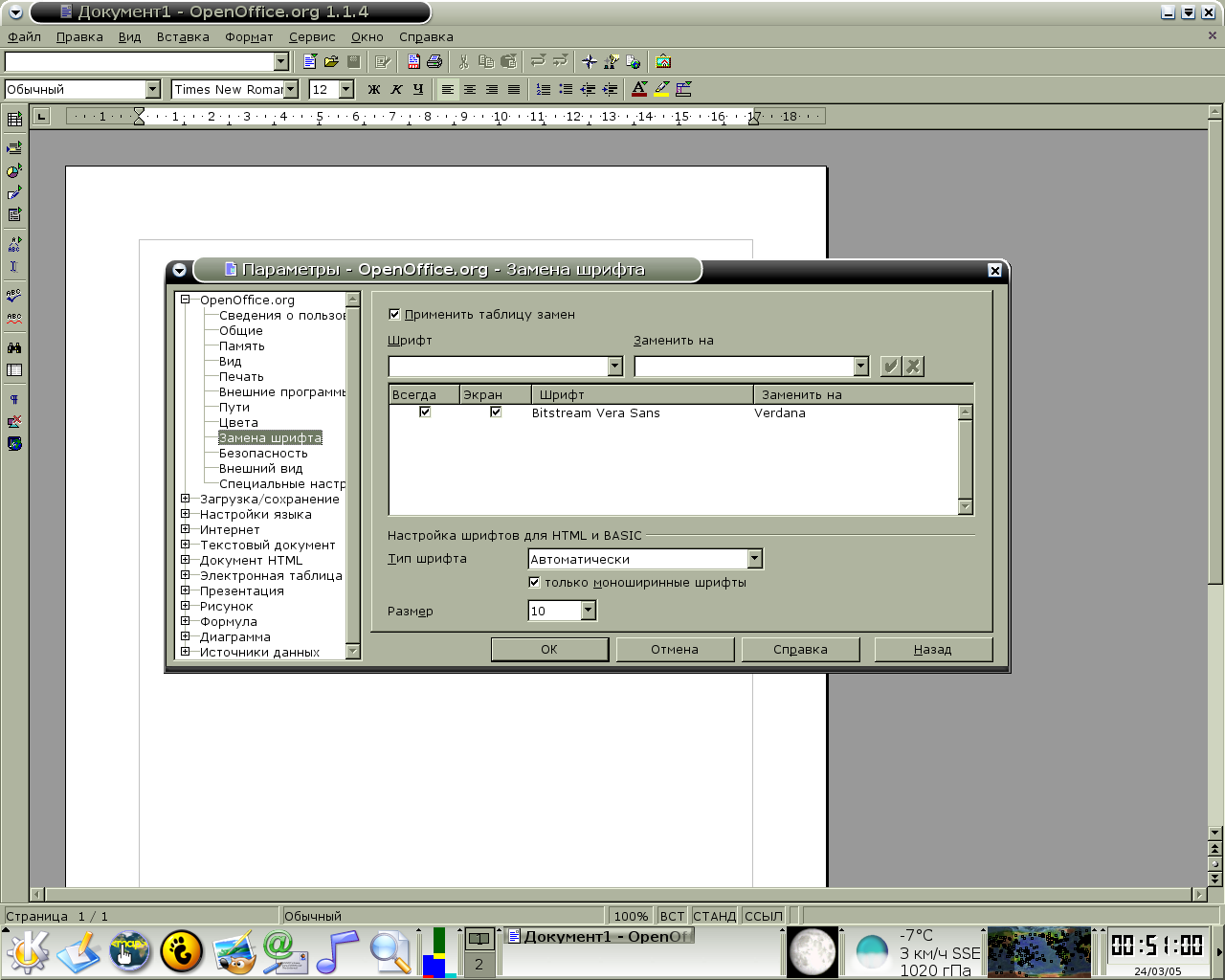Click the 'Назад' button
This screenshot has width=1225, height=980.
point(932,649)
